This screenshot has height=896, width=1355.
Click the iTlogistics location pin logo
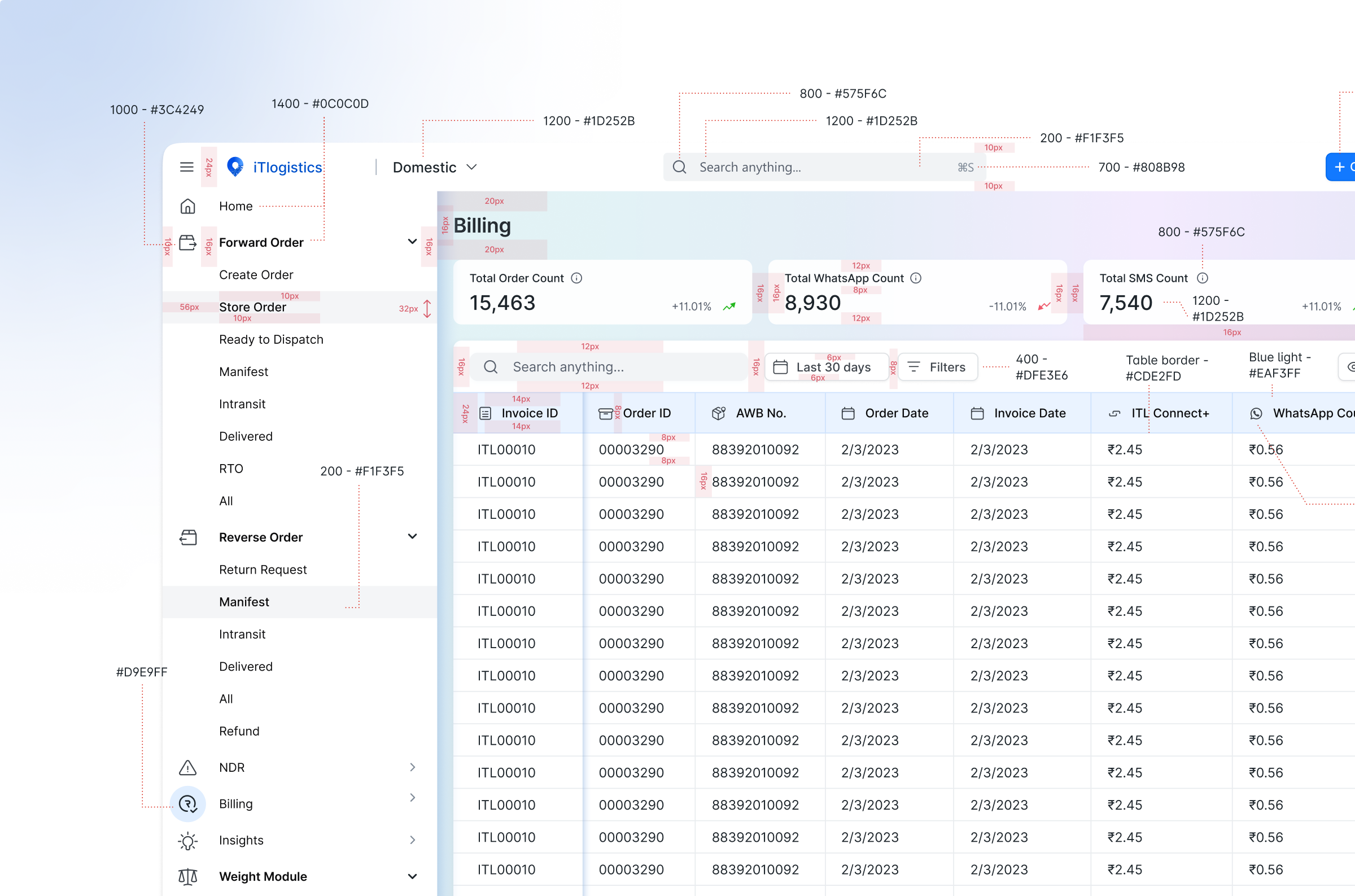[x=235, y=167]
